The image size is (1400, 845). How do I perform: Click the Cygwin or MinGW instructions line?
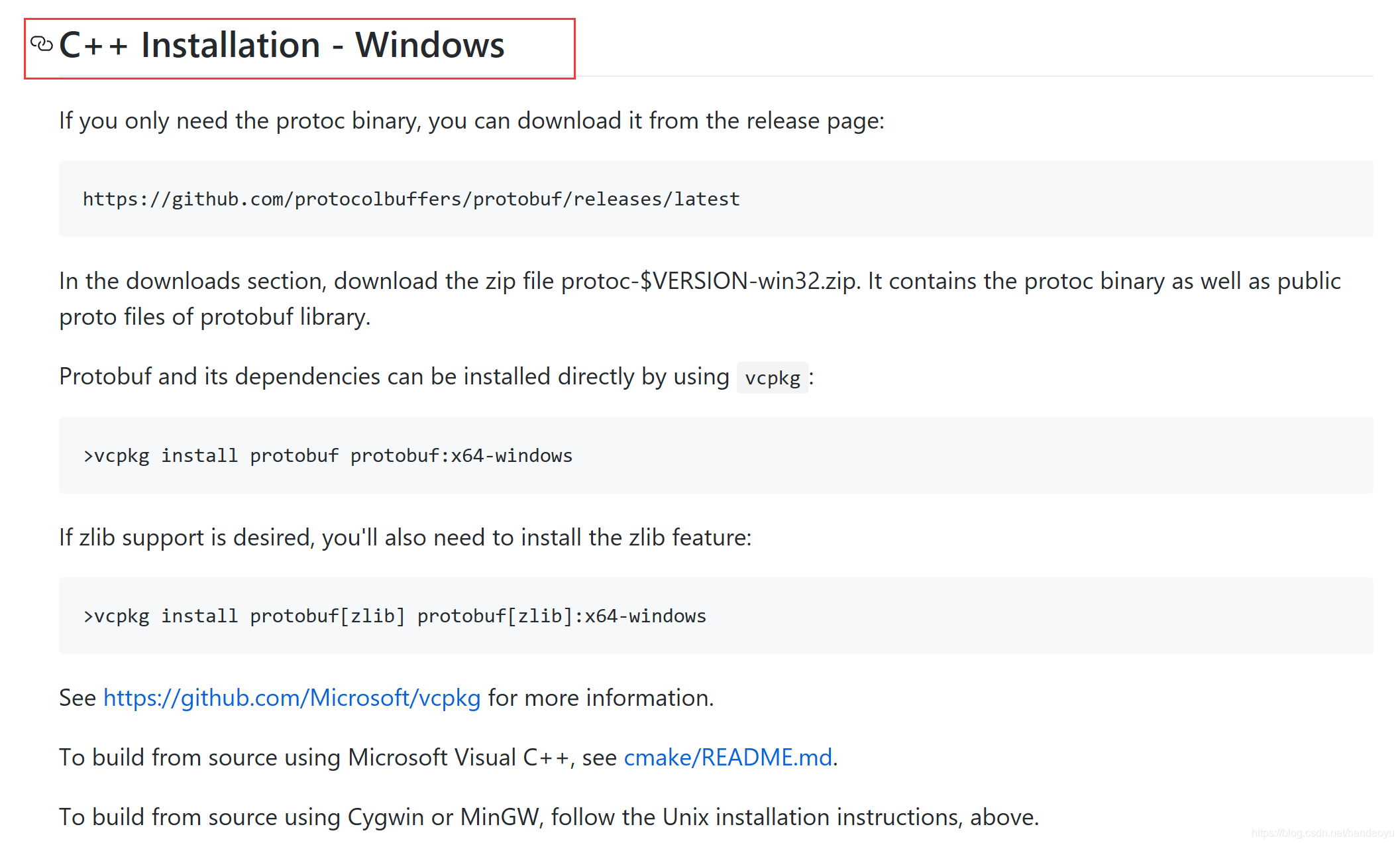pos(549,817)
